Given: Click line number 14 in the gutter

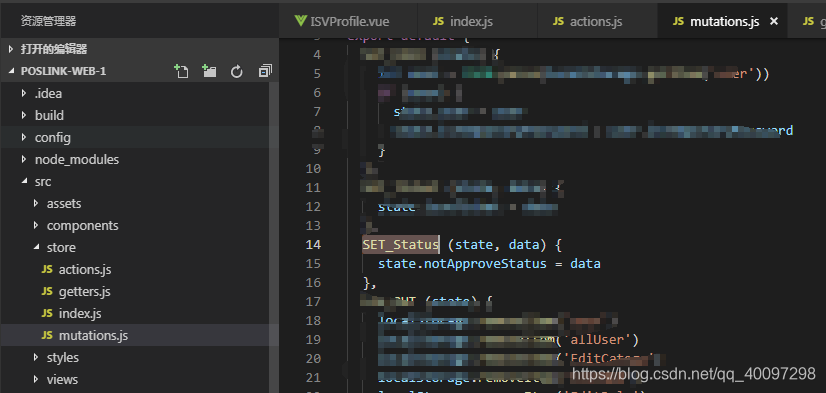Looking at the screenshot, I should point(313,244).
